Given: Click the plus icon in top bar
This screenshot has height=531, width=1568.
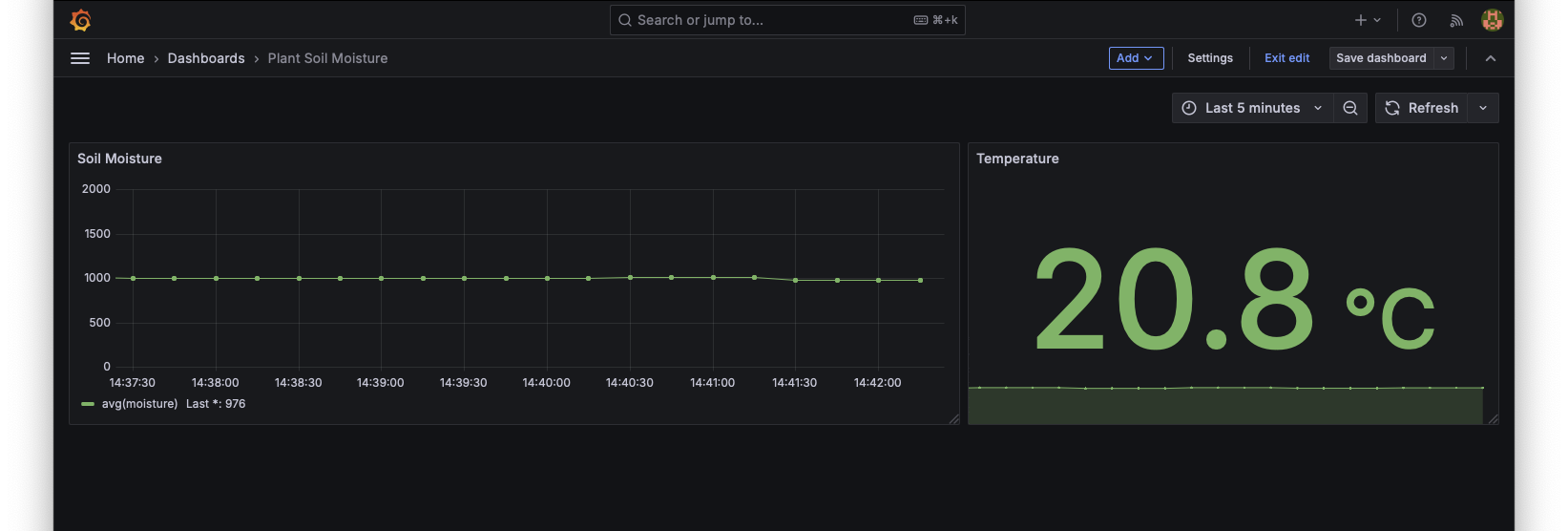Looking at the screenshot, I should pos(1361,20).
